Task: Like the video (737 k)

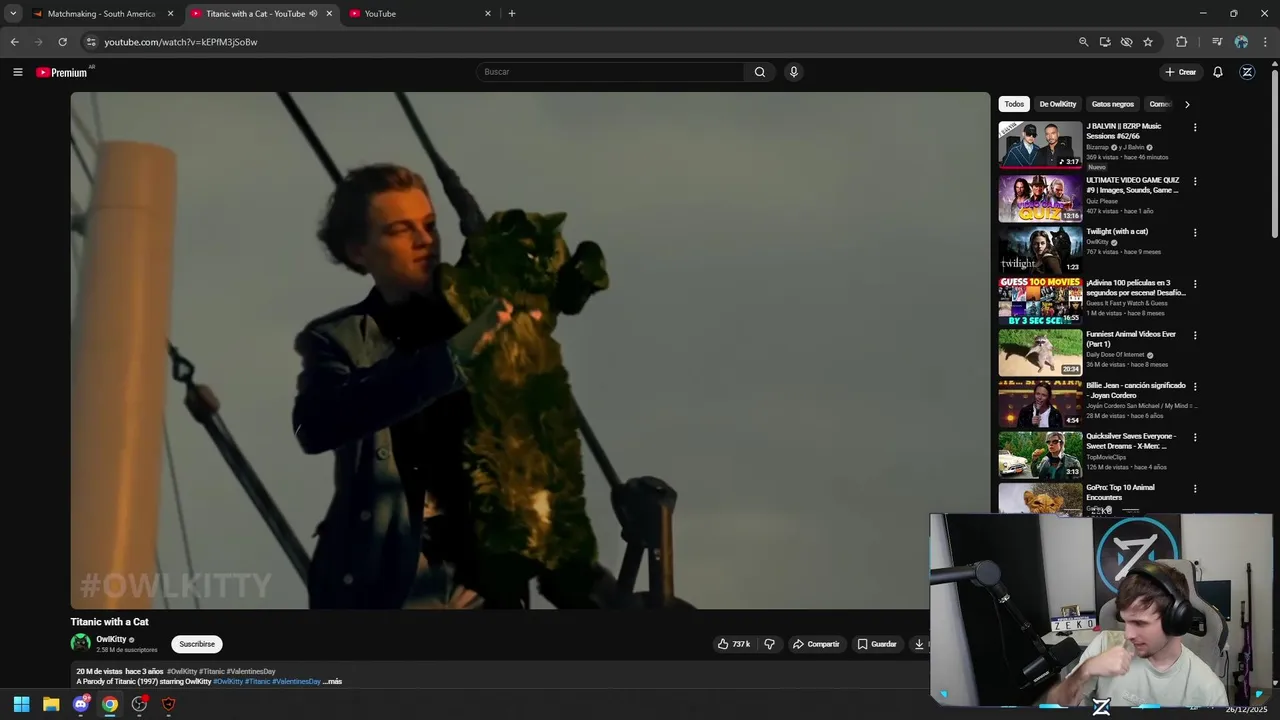Action: click(733, 644)
